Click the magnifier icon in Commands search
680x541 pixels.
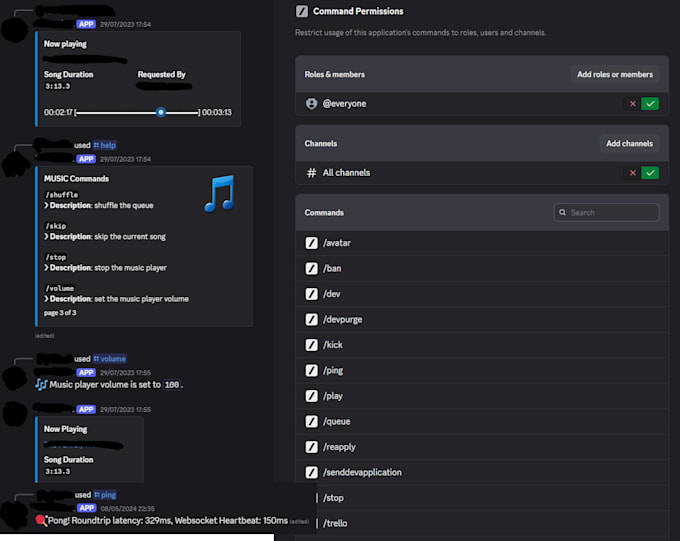pyautogui.click(x=562, y=213)
